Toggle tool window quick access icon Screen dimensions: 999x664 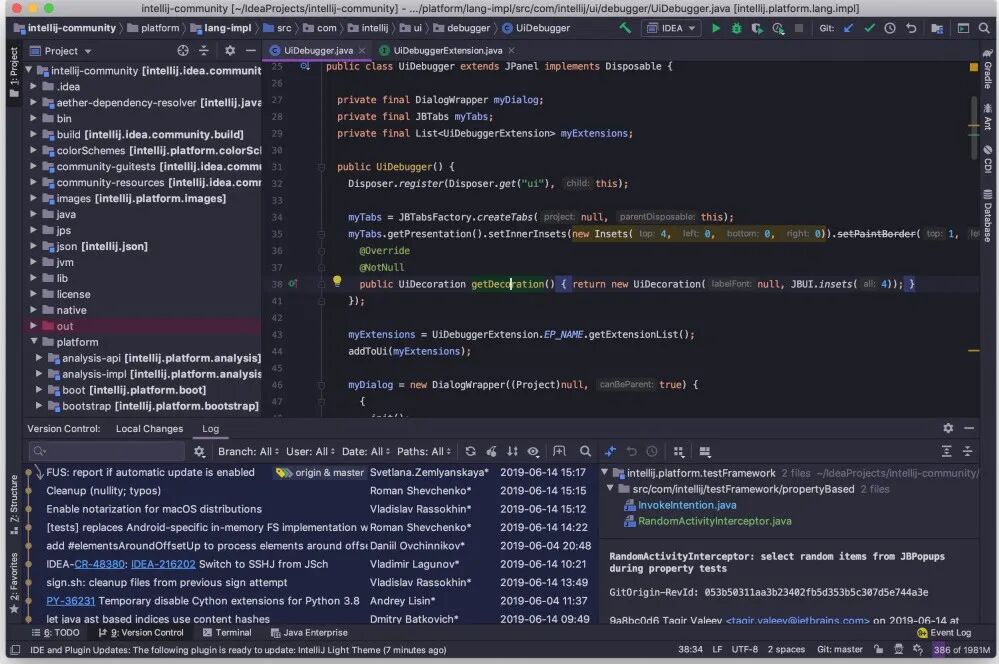click(x=15, y=650)
